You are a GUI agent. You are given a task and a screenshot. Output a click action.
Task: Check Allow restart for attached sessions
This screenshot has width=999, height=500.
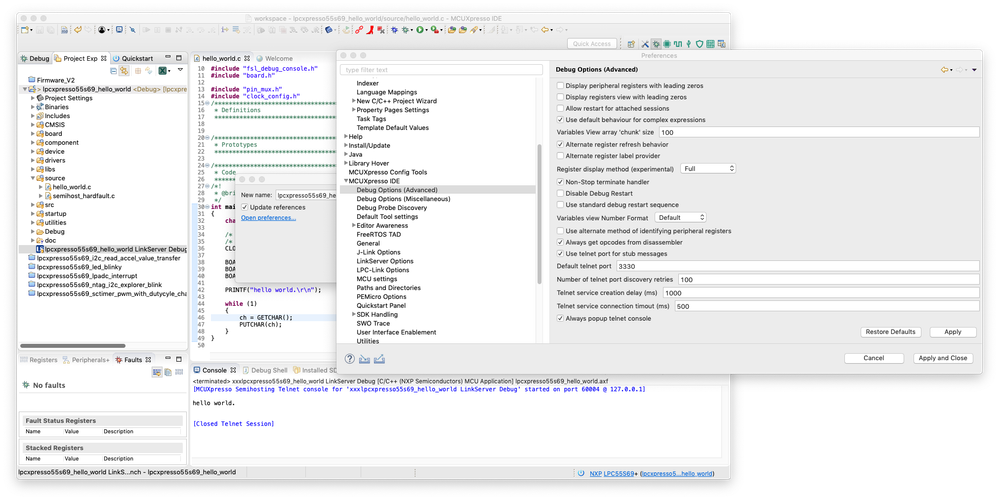[x=560, y=108]
